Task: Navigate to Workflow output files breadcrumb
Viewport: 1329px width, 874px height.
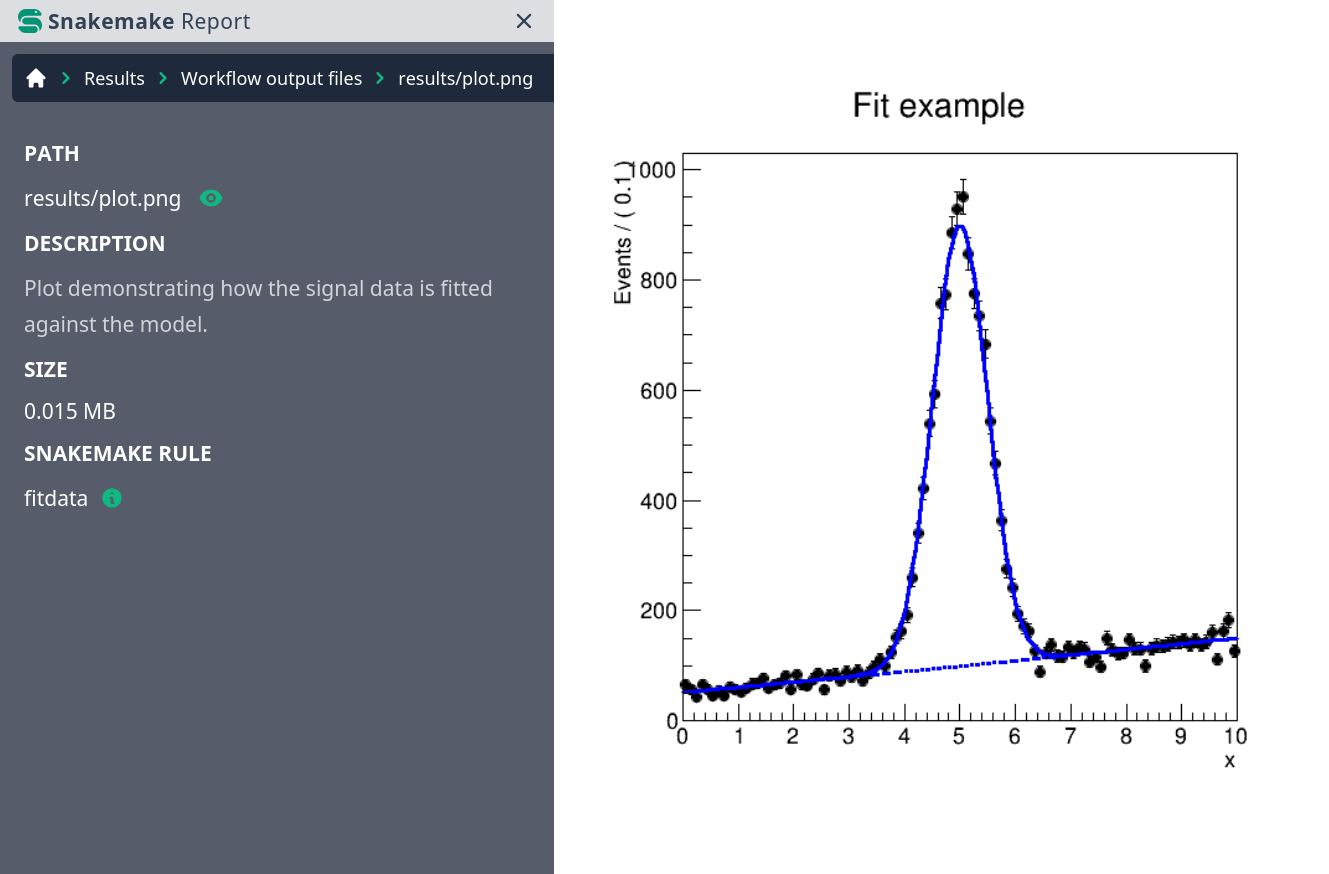Action: coord(271,78)
